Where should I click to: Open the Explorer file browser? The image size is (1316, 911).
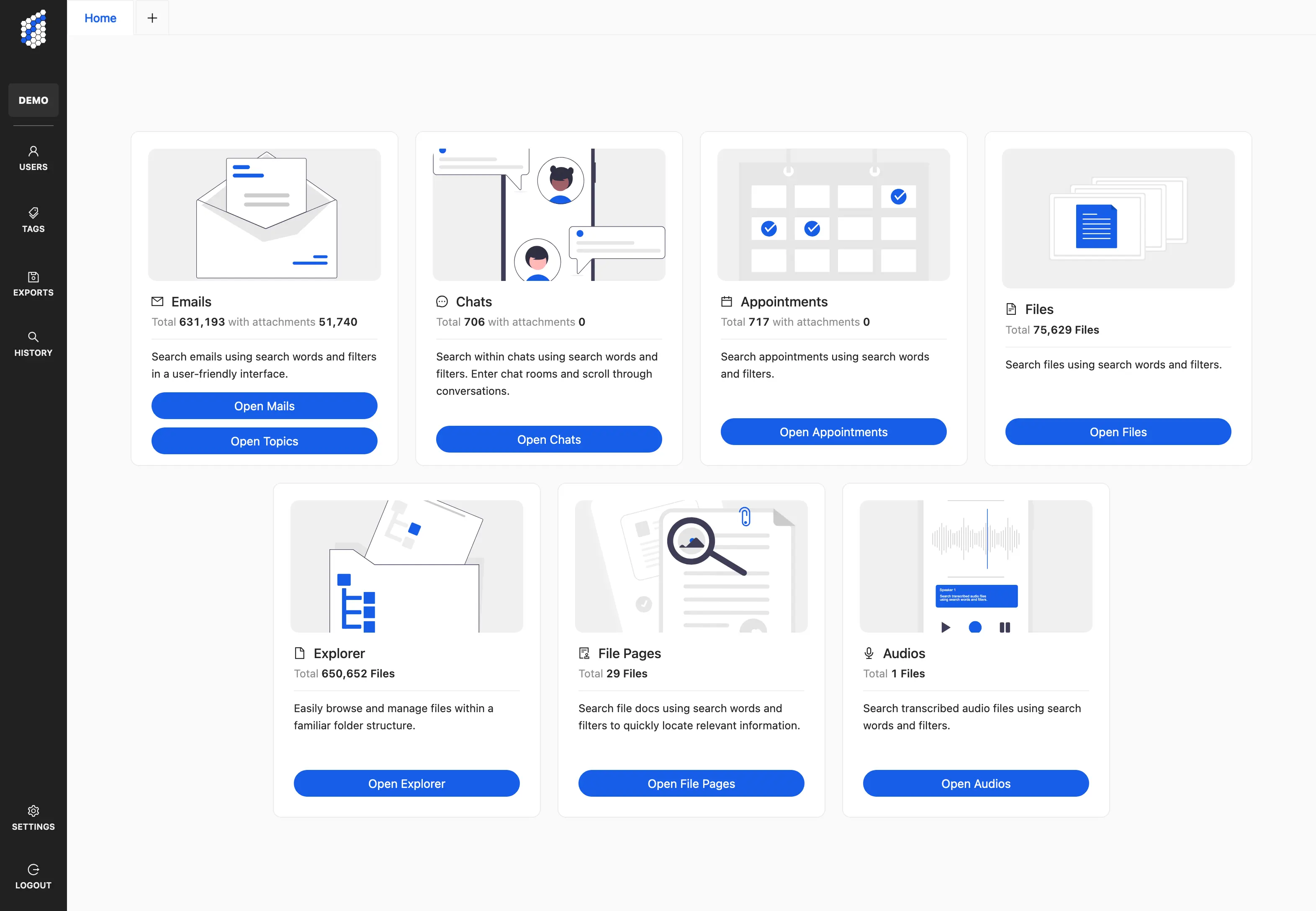pos(406,783)
